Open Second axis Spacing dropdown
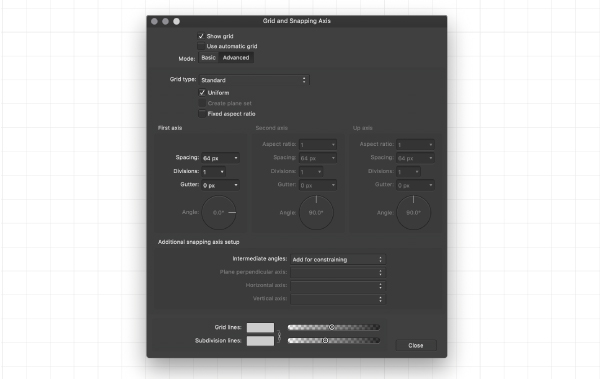600x379 pixels. pos(318,158)
